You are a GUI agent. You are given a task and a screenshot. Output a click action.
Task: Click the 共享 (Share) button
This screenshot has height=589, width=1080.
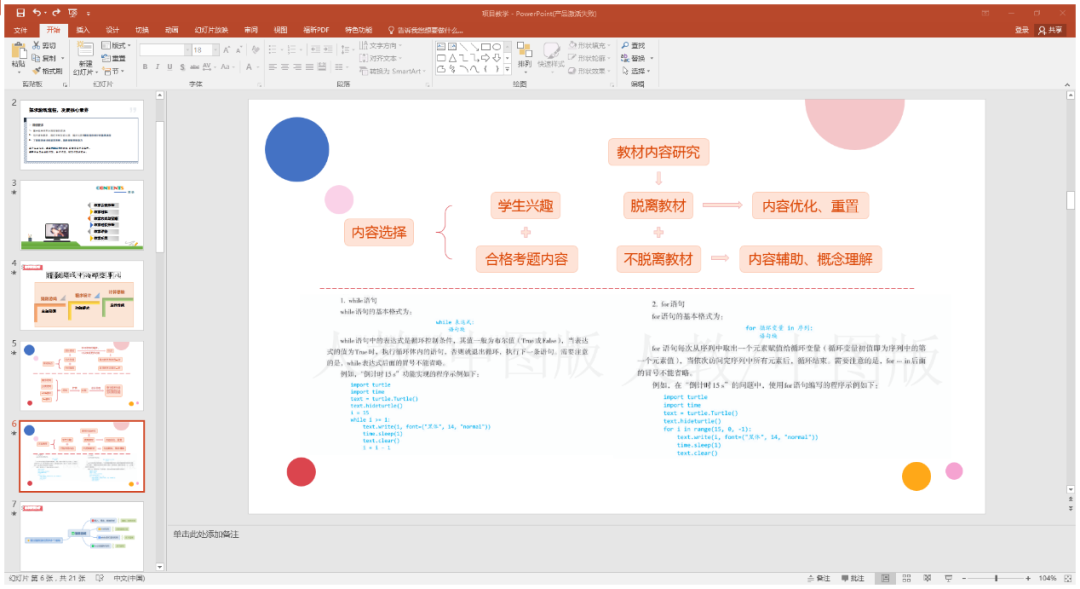pos(1050,30)
